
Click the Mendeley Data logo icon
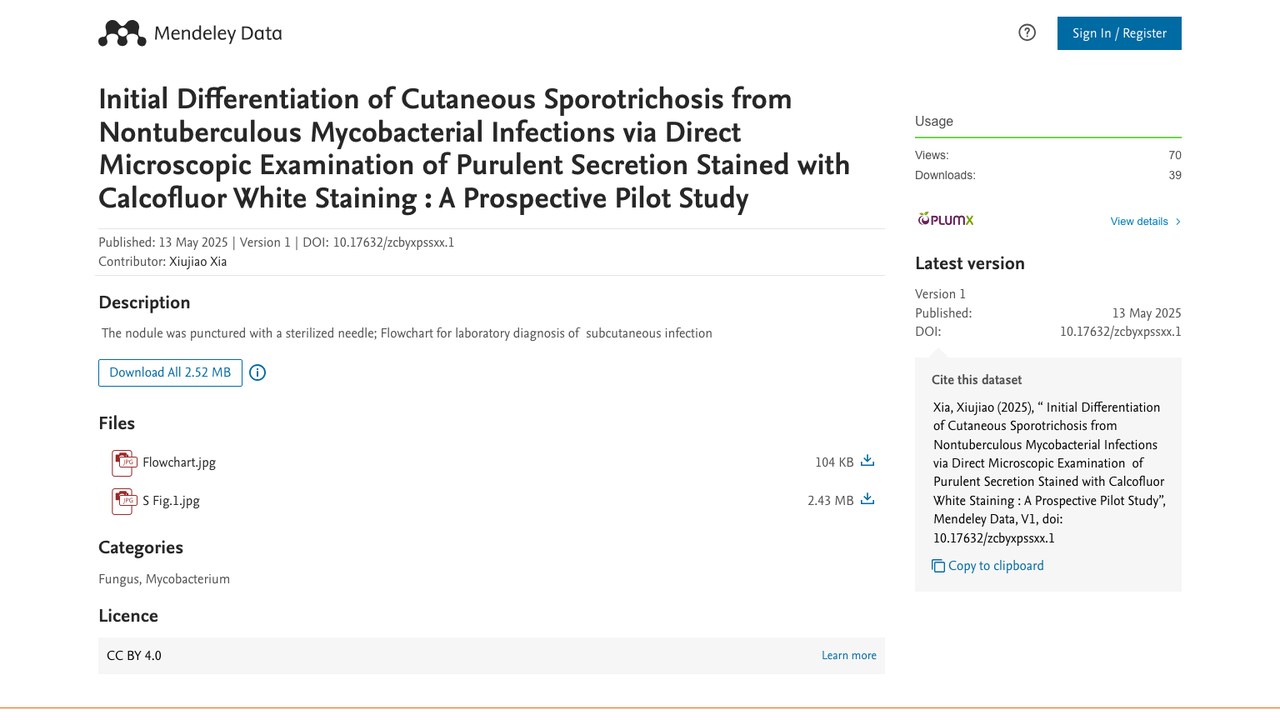(x=122, y=33)
